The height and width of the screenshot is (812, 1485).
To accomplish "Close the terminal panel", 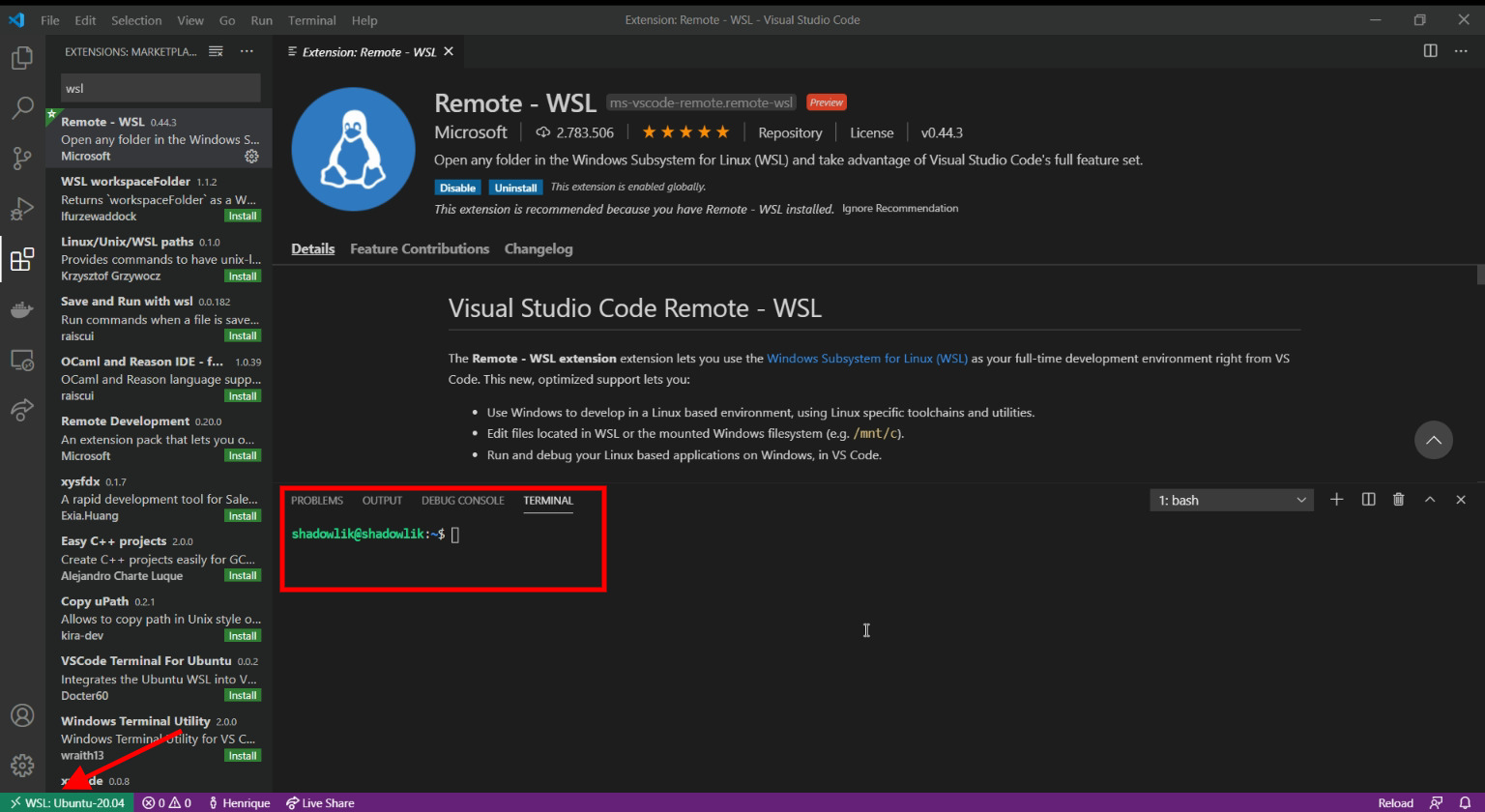I will click(1461, 499).
